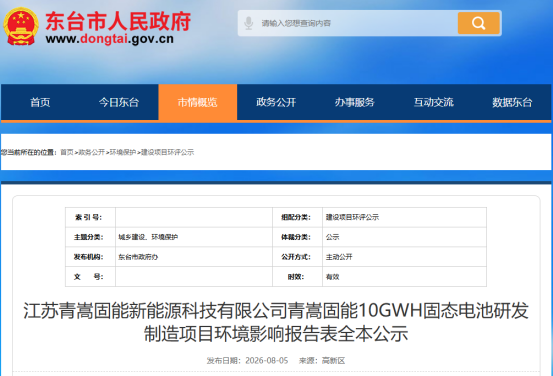Click the 索引号 label cell

point(90,217)
